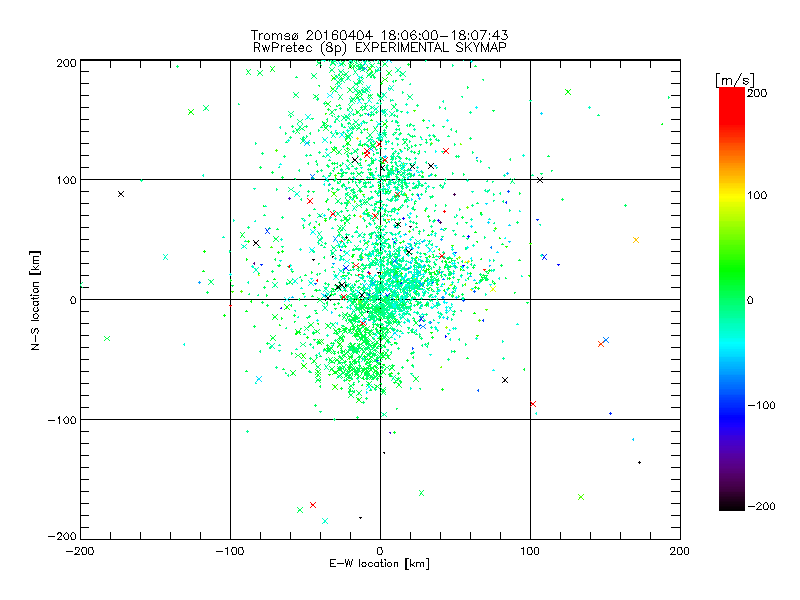This screenshot has height=600, width=800.
Task: Click the colorbar tick label '-100'
Action: pos(761,405)
